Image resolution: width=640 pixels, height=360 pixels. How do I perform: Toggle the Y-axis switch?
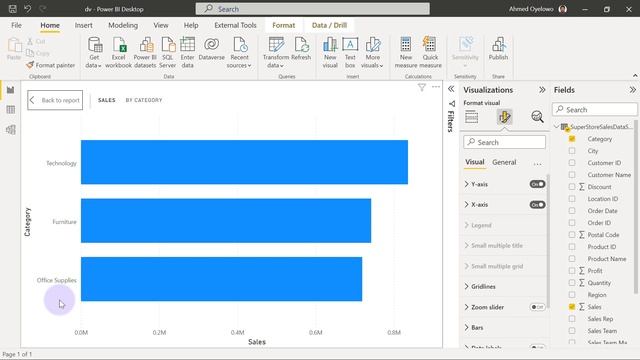[537, 184]
